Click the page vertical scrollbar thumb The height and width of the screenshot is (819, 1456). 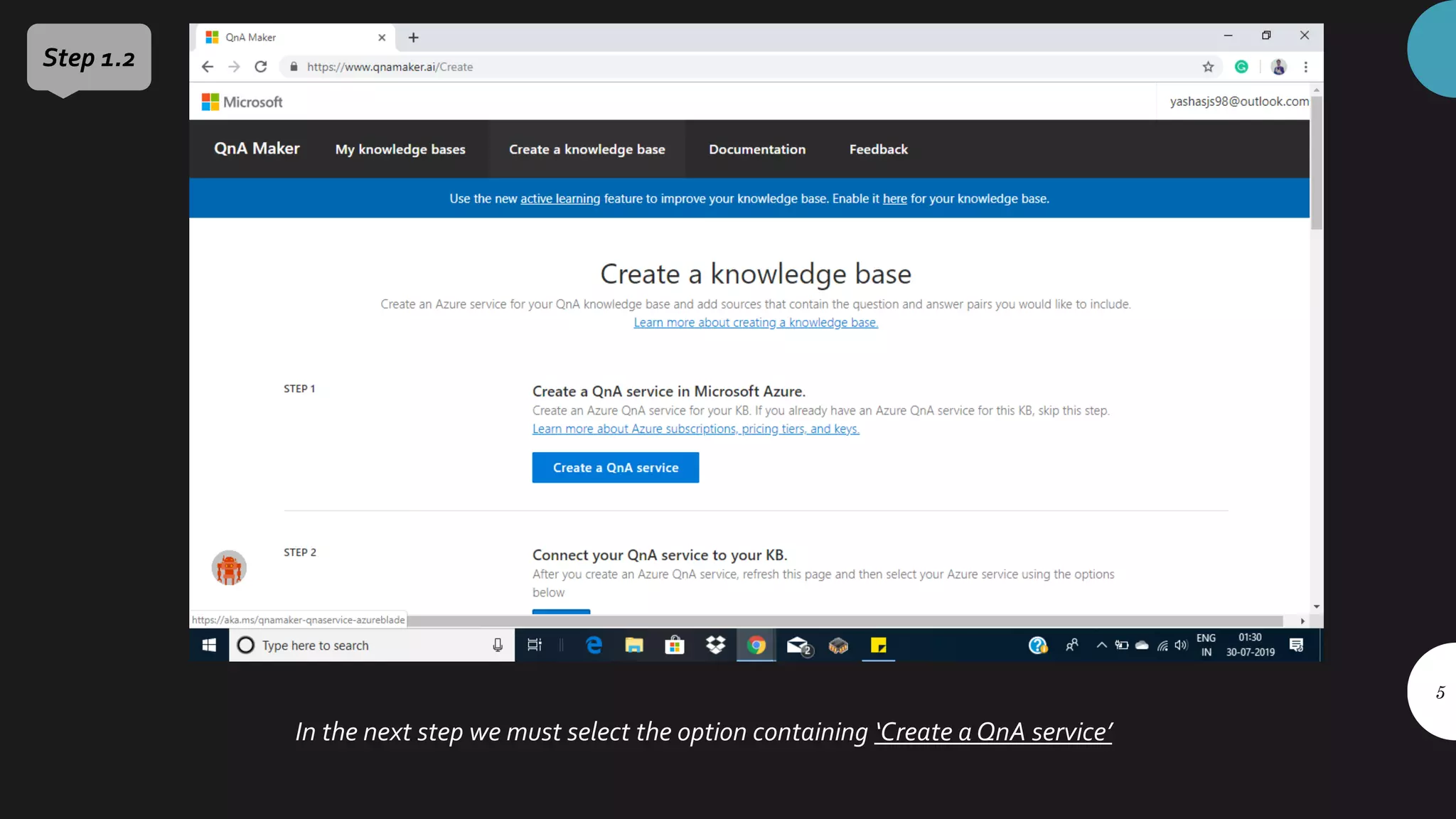[x=1317, y=163]
